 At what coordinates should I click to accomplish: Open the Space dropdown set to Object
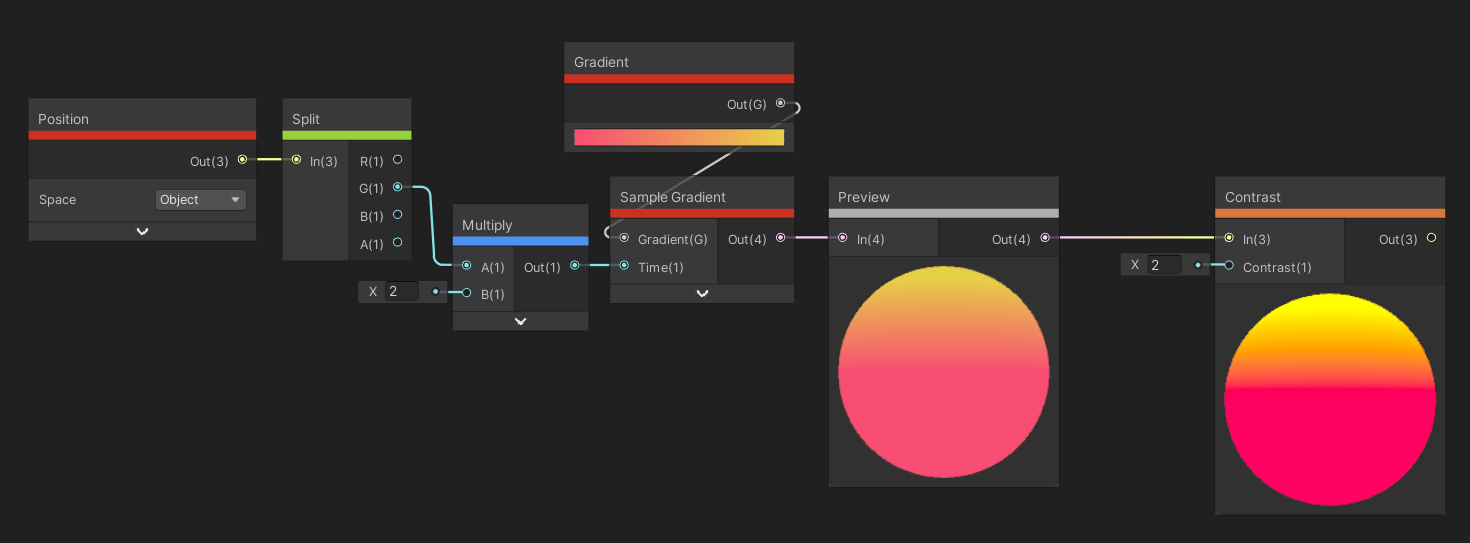pyautogui.click(x=201, y=200)
